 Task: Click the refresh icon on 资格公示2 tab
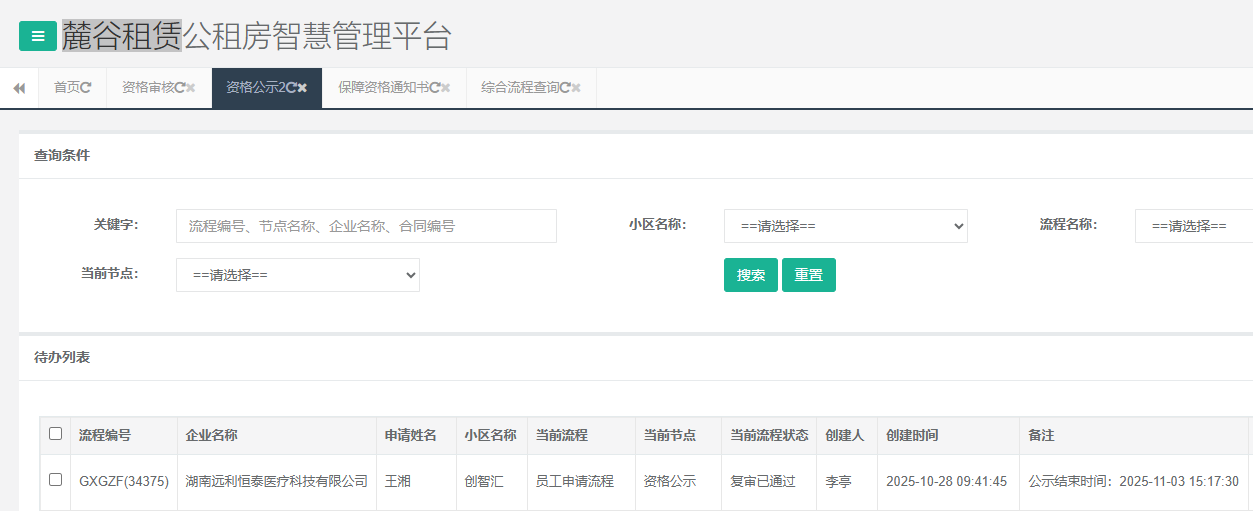(x=290, y=88)
